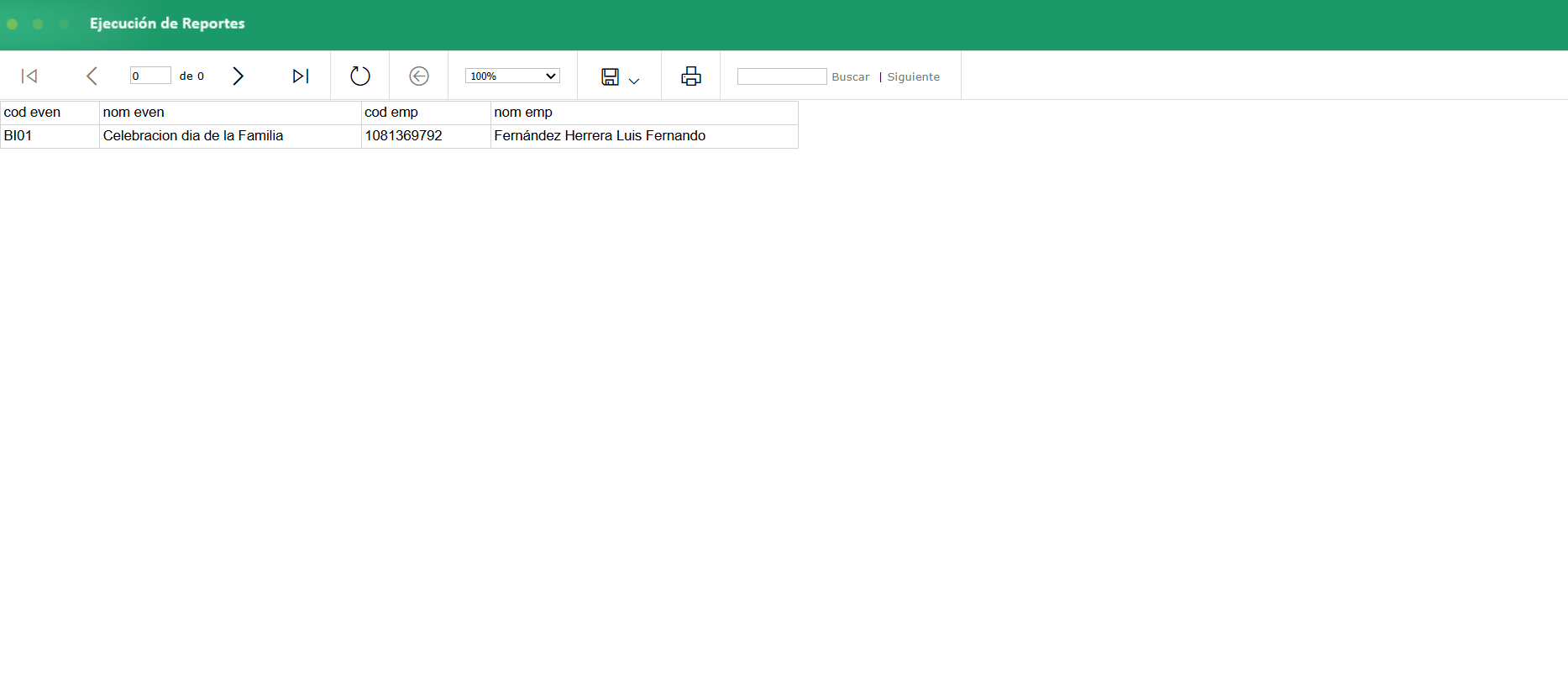Click the BI01 cell
This screenshot has height=678, width=1568.
coord(50,136)
